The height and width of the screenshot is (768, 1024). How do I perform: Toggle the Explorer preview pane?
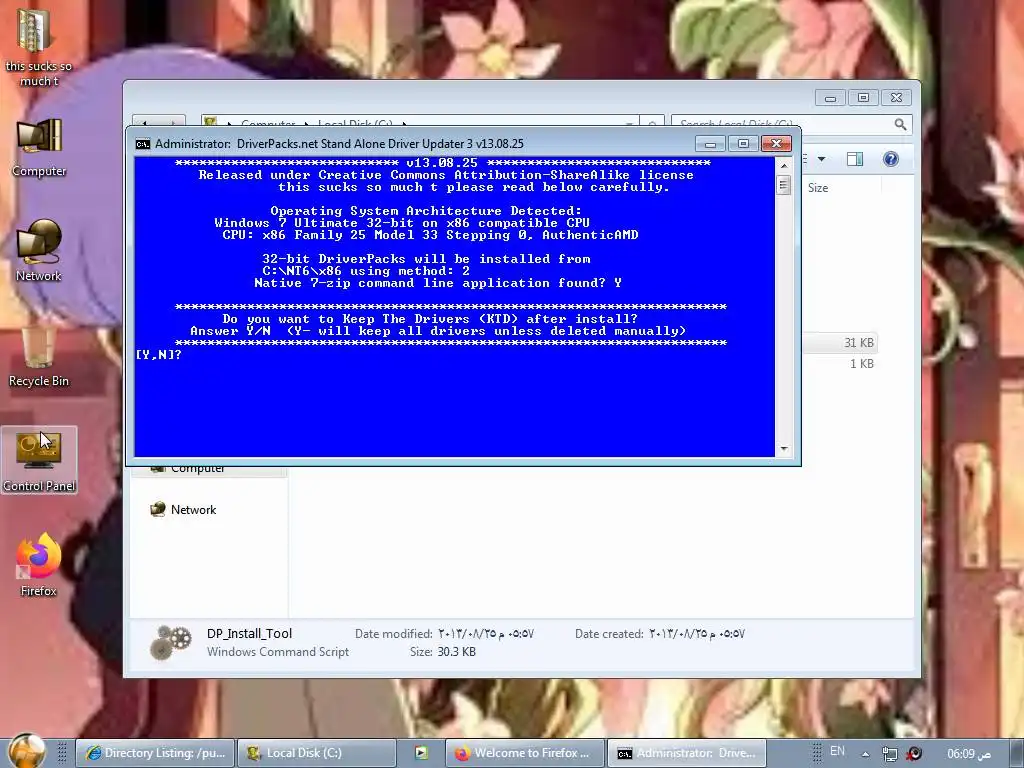tap(855, 159)
